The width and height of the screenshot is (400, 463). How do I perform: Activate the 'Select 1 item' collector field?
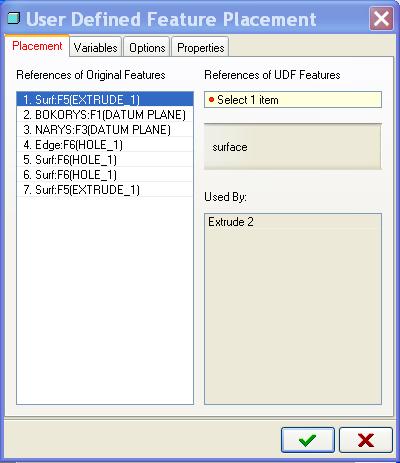click(293, 99)
